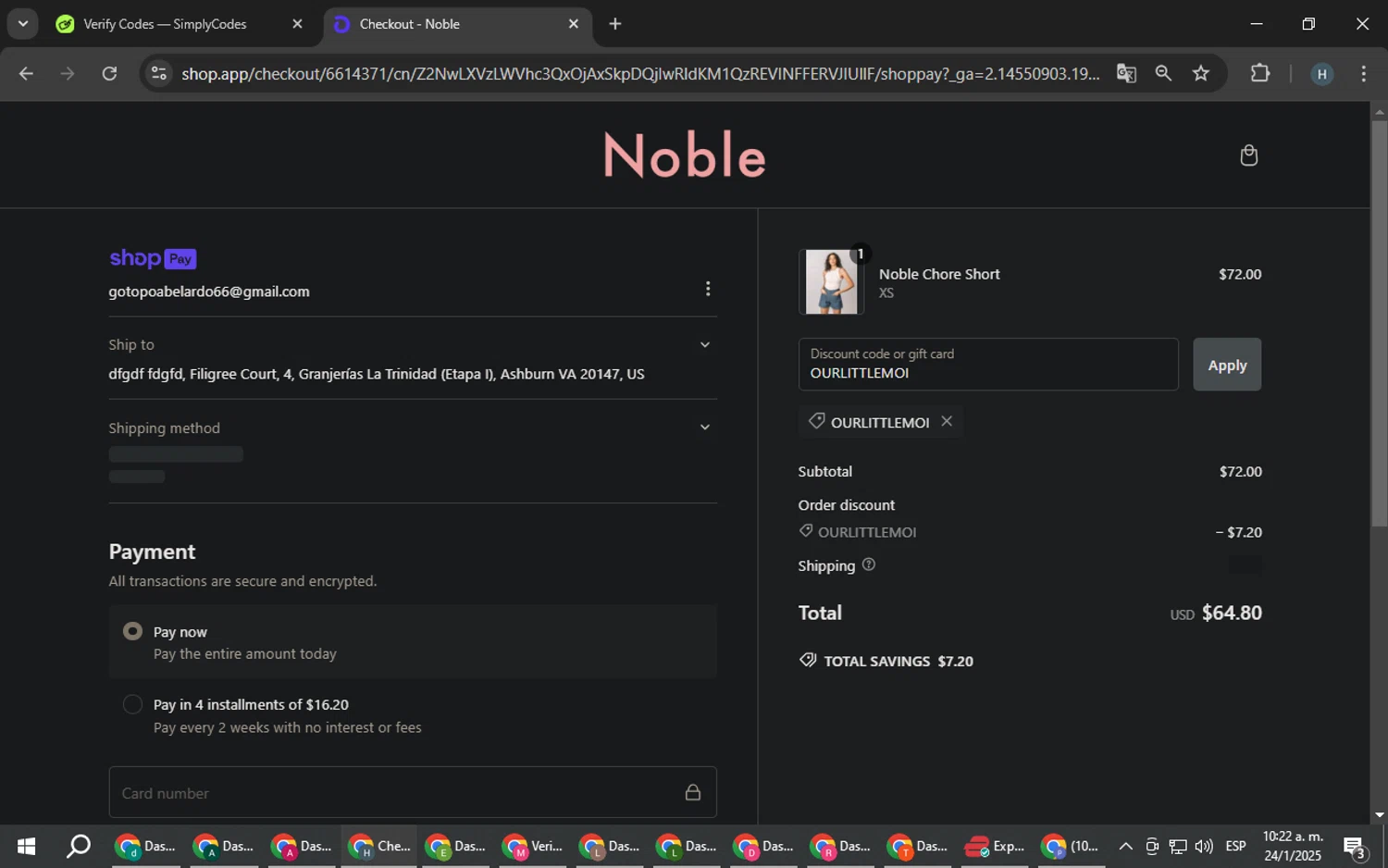Viewport: 1388px width, 868px height.
Task: Select the Checkout - Noble tab
Action: pos(458,24)
